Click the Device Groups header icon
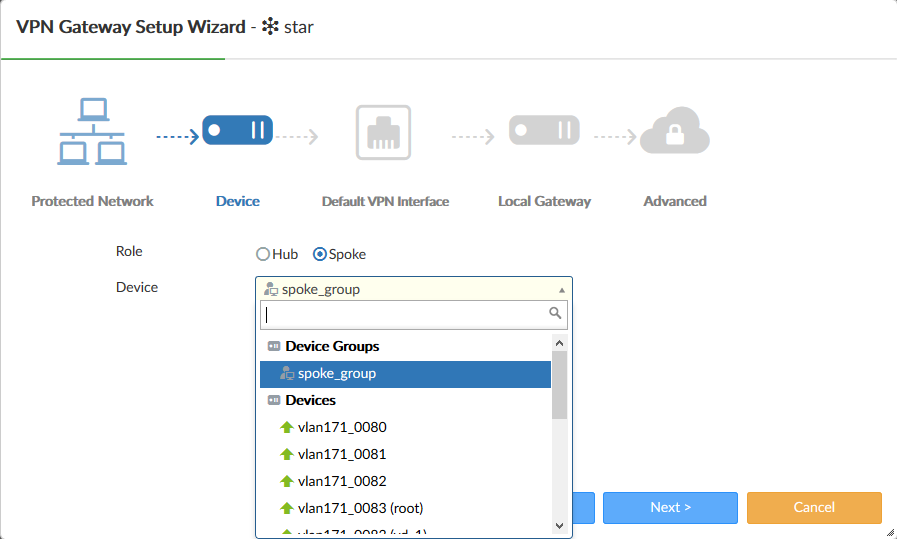 (274, 346)
